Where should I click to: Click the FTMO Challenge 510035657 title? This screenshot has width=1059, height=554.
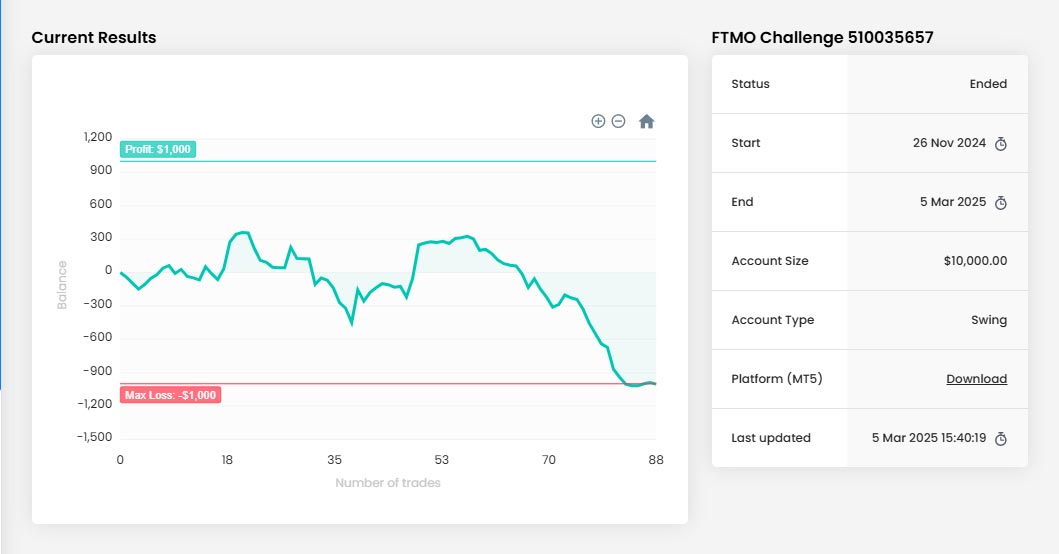pos(823,38)
